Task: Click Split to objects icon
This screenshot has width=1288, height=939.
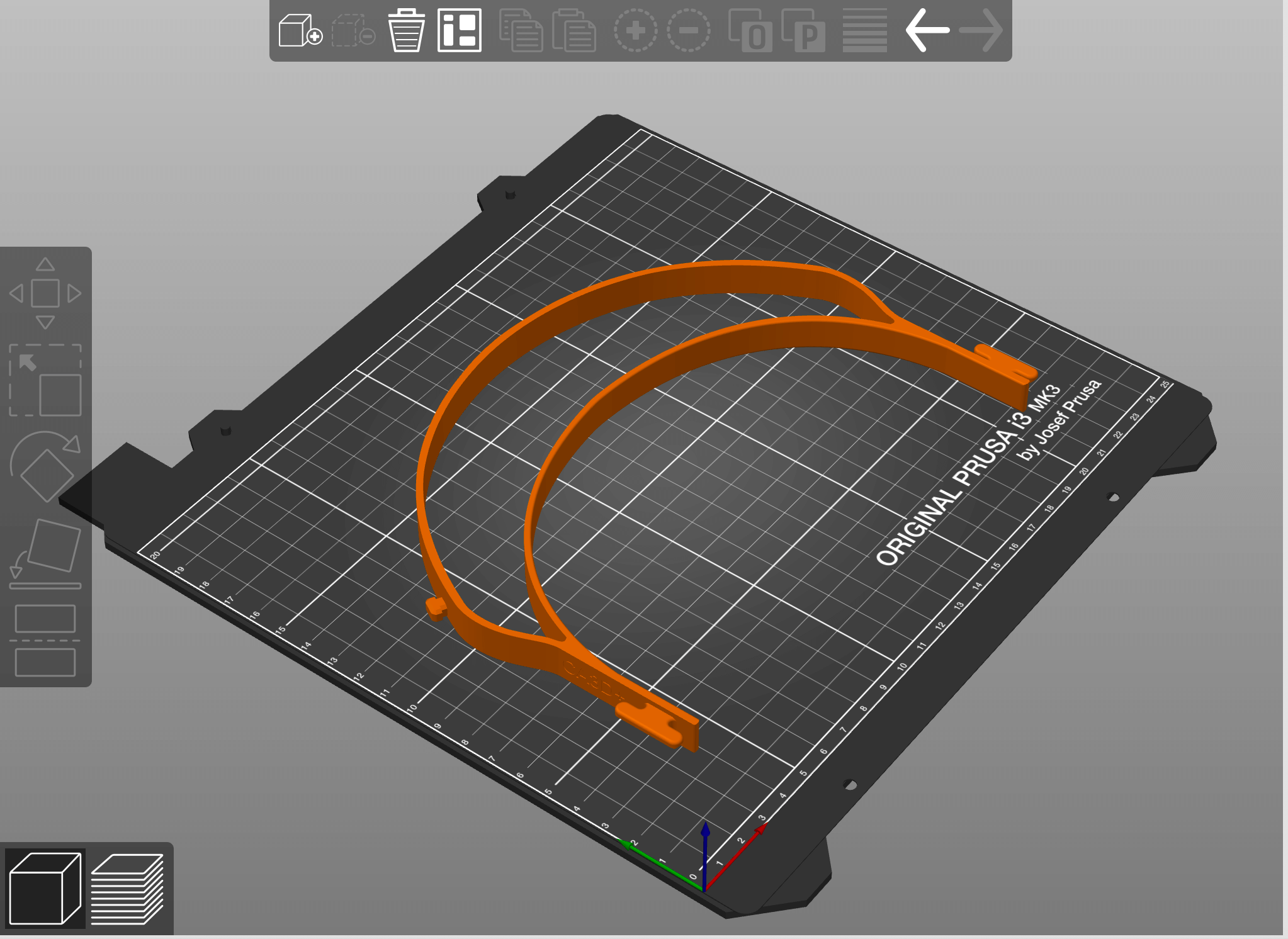Action: pos(750,30)
